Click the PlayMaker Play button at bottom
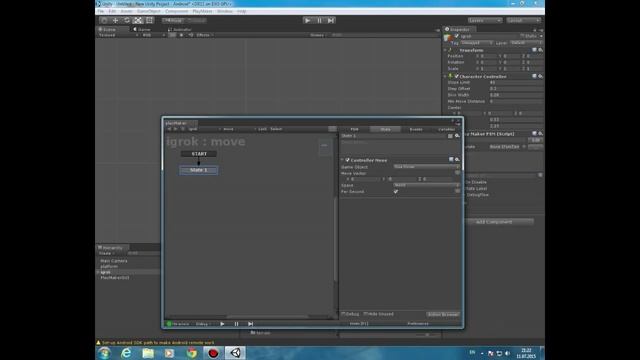This screenshot has height=360, width=640. tap(222, 324)
